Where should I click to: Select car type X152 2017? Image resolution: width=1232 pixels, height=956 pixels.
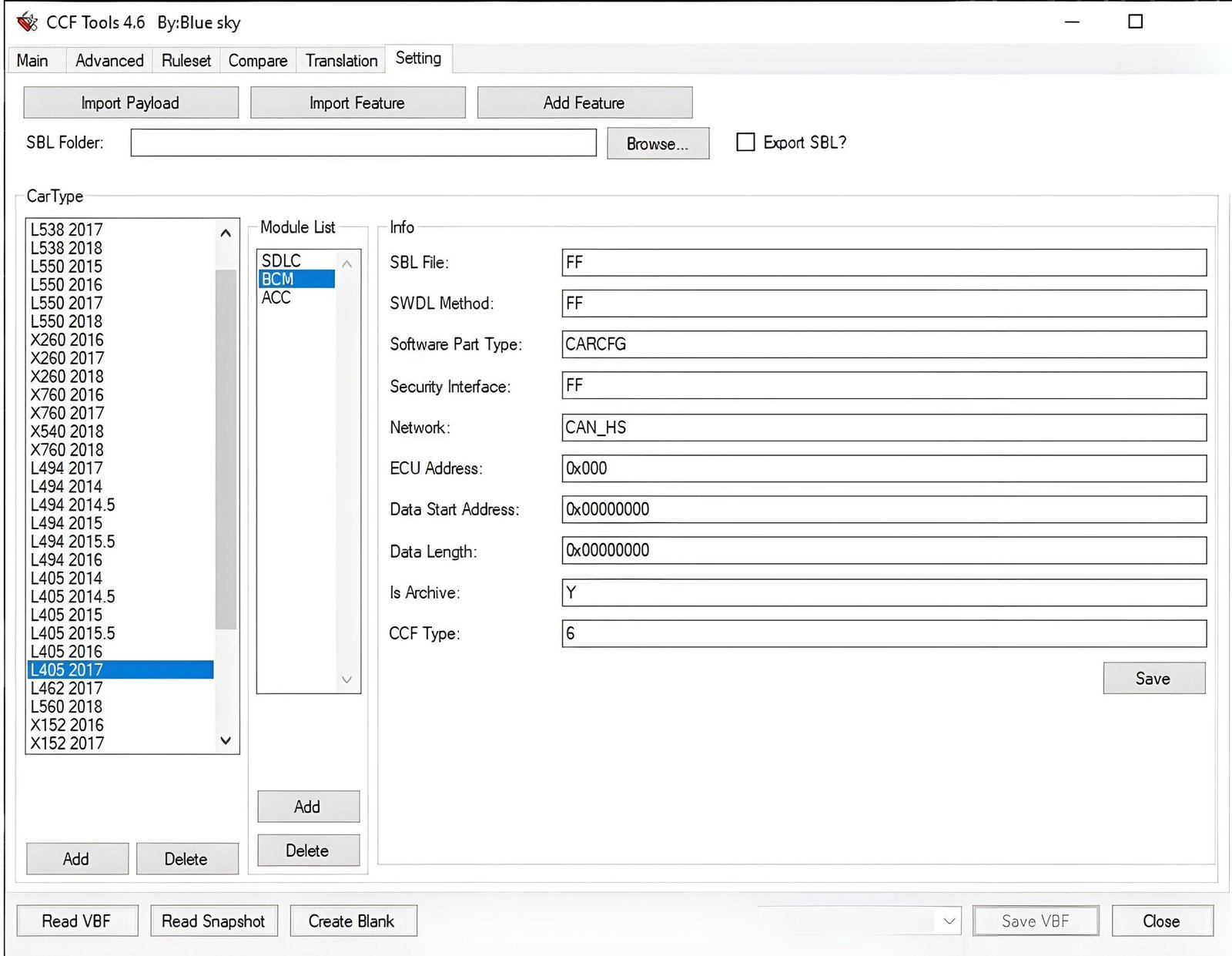[121, 743]
